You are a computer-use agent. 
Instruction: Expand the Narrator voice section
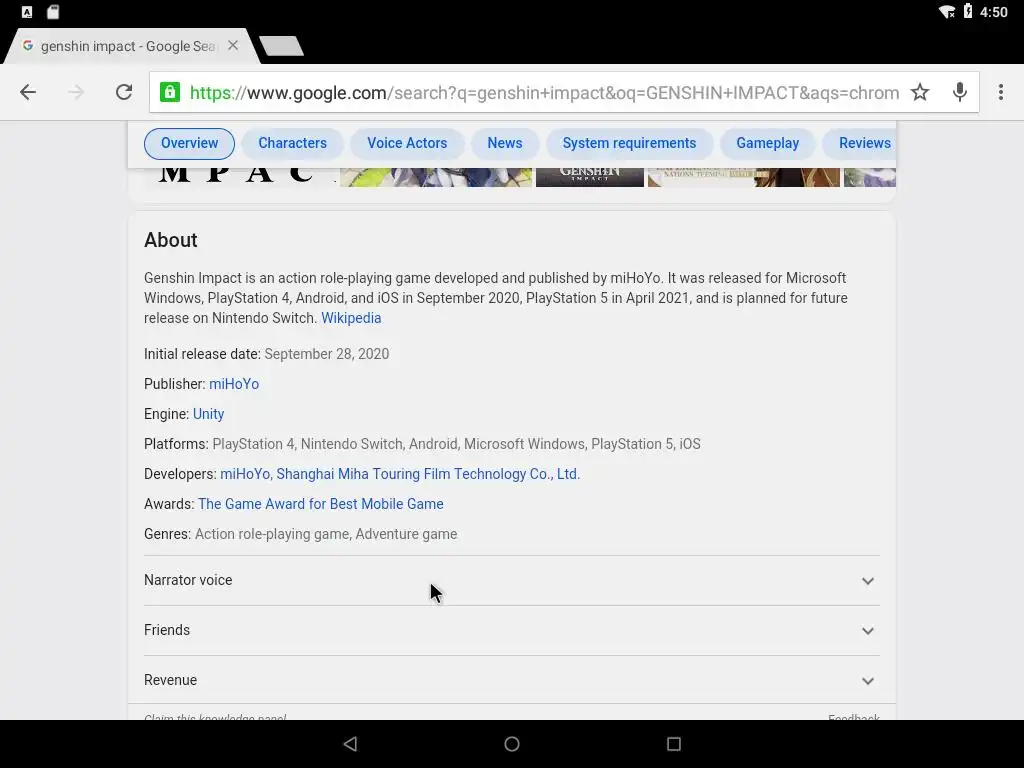coord(512,581)
